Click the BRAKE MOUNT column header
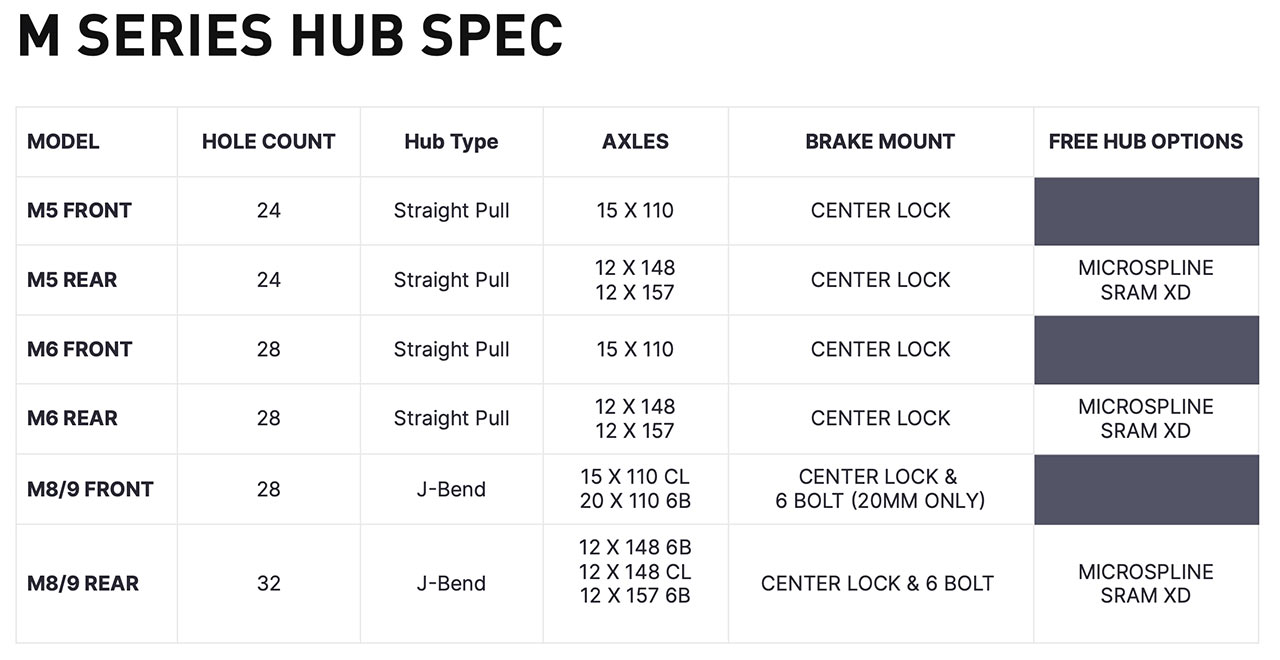This screenshot has width=1280, height=660. (880, 142)
